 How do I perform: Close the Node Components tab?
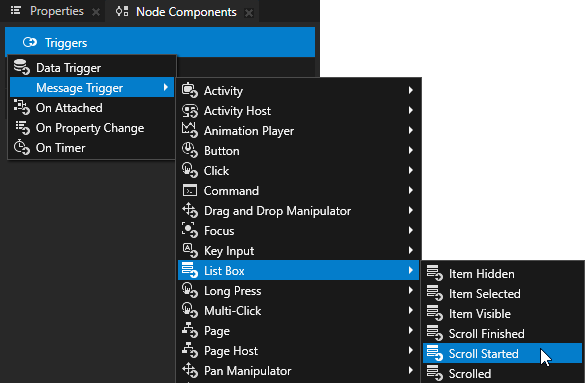click(x=249, y=13)
